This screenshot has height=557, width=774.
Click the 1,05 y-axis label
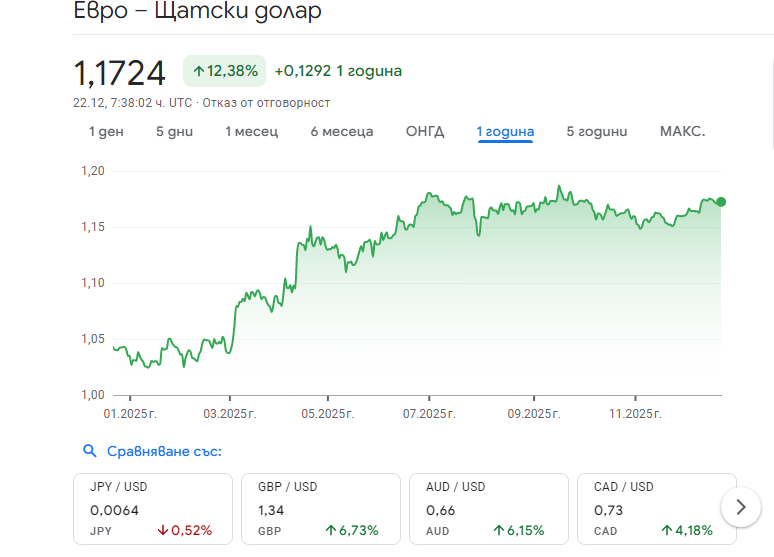(93, 339)
